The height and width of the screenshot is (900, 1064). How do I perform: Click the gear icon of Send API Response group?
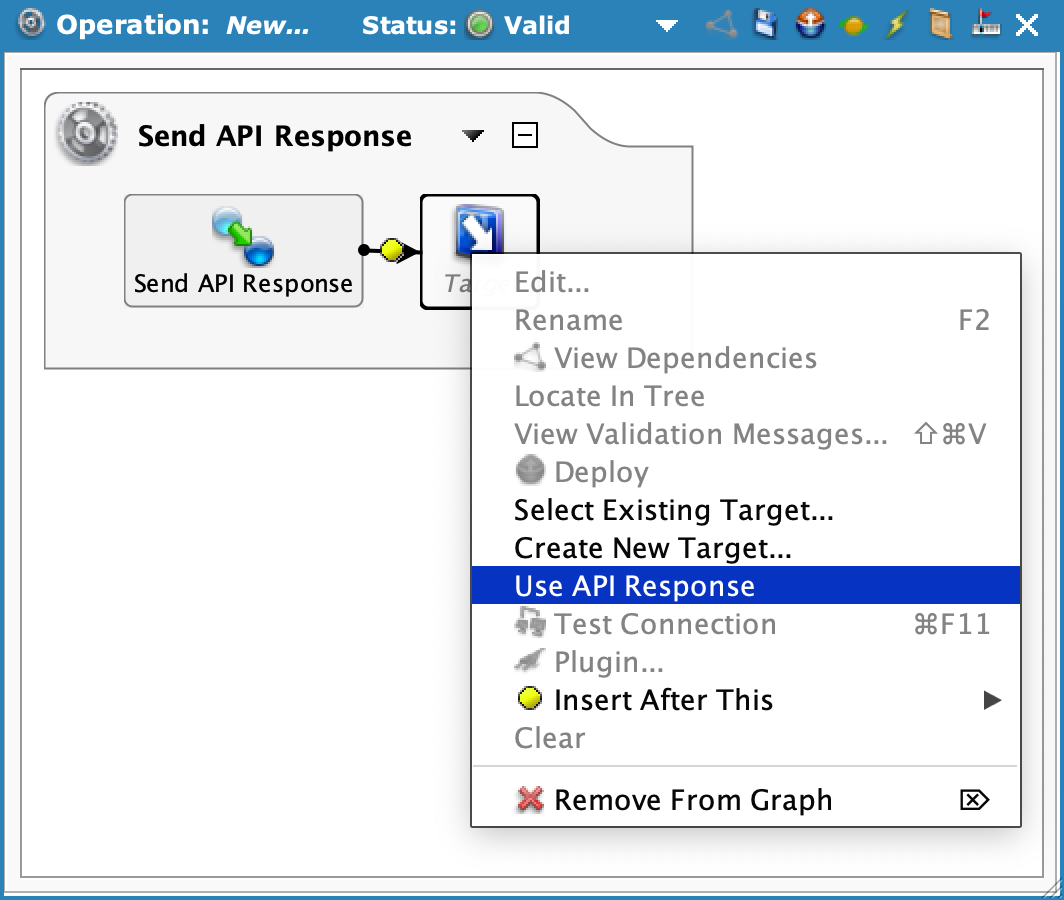81,135
